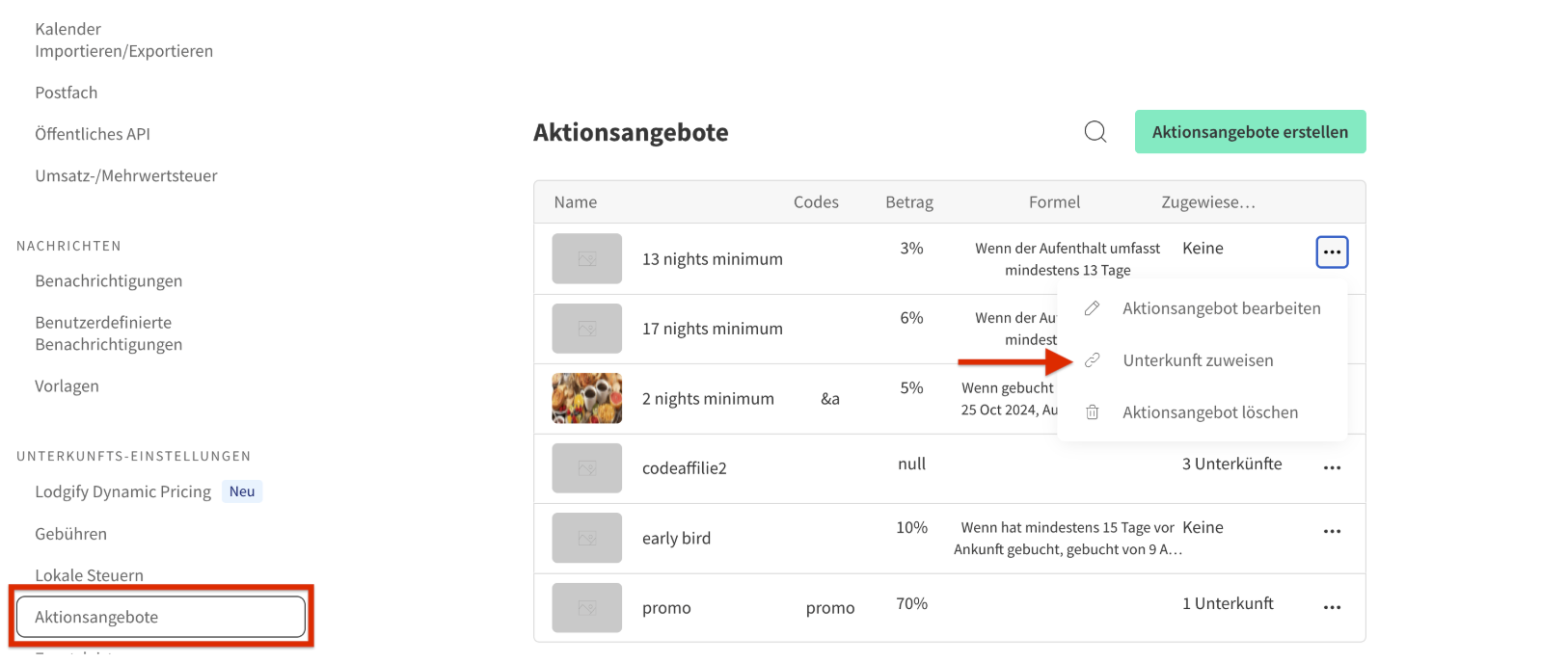Image resolution: width=1568 pixels, height=663 pixels.
Task: Close the active three-dot menu of 13 nights
Action: [1332, 252]
